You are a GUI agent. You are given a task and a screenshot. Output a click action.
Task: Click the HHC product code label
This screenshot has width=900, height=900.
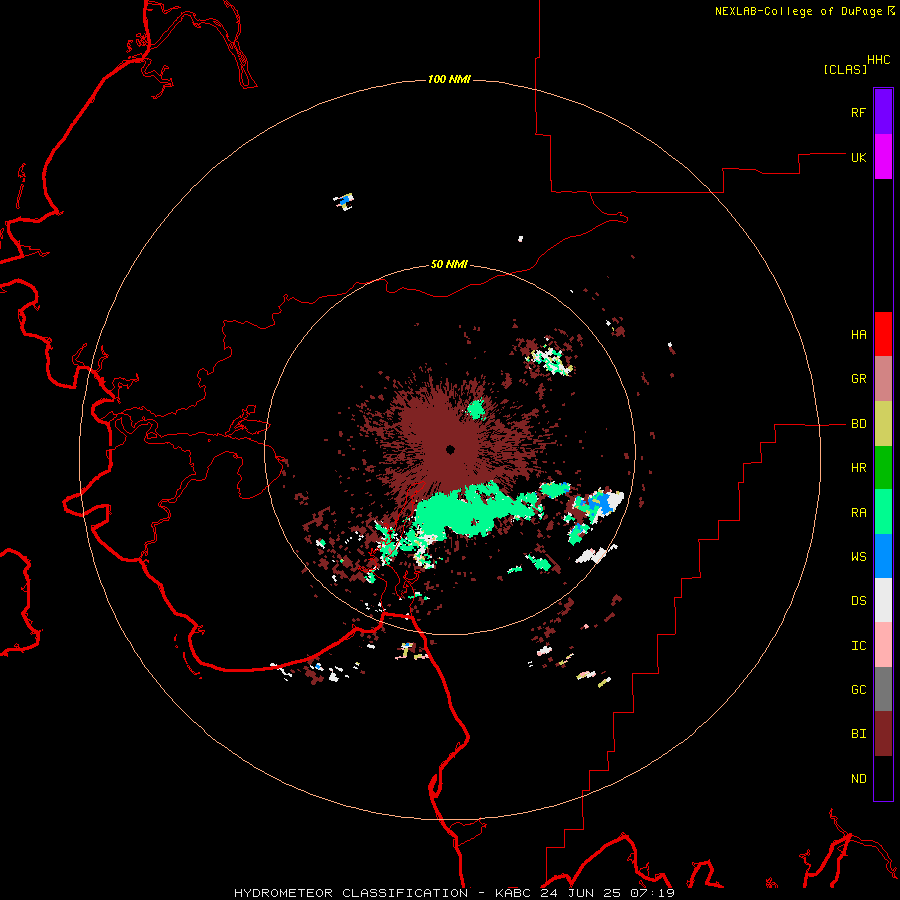click(x=878, y=60)
